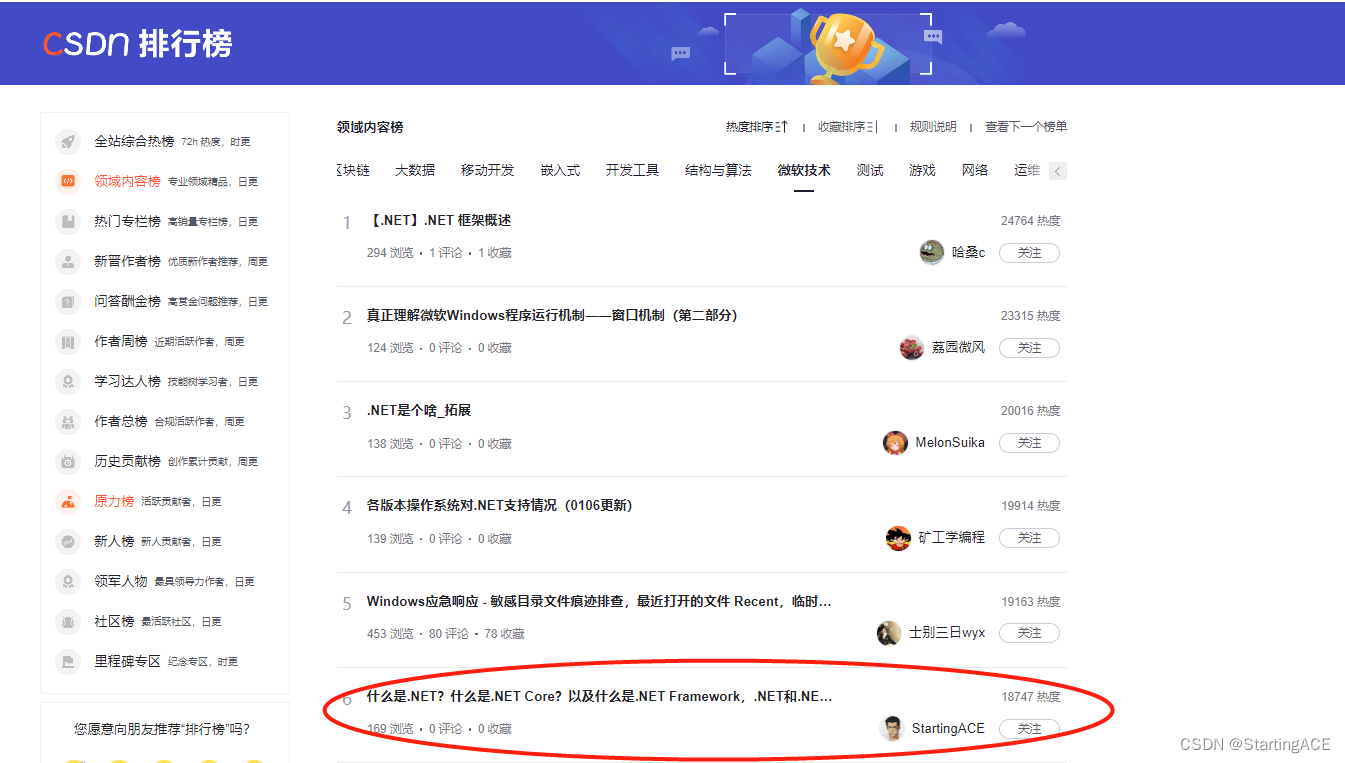Viewport: 1345px width, 763px height.
Task: Open article 各版本操作系统对.NET支持情况
Action: 500,505
